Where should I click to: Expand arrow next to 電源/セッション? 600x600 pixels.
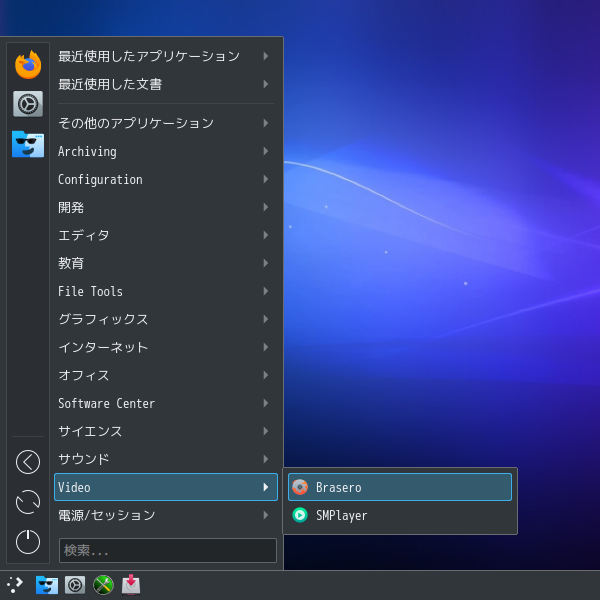click(x=266, y=515)
